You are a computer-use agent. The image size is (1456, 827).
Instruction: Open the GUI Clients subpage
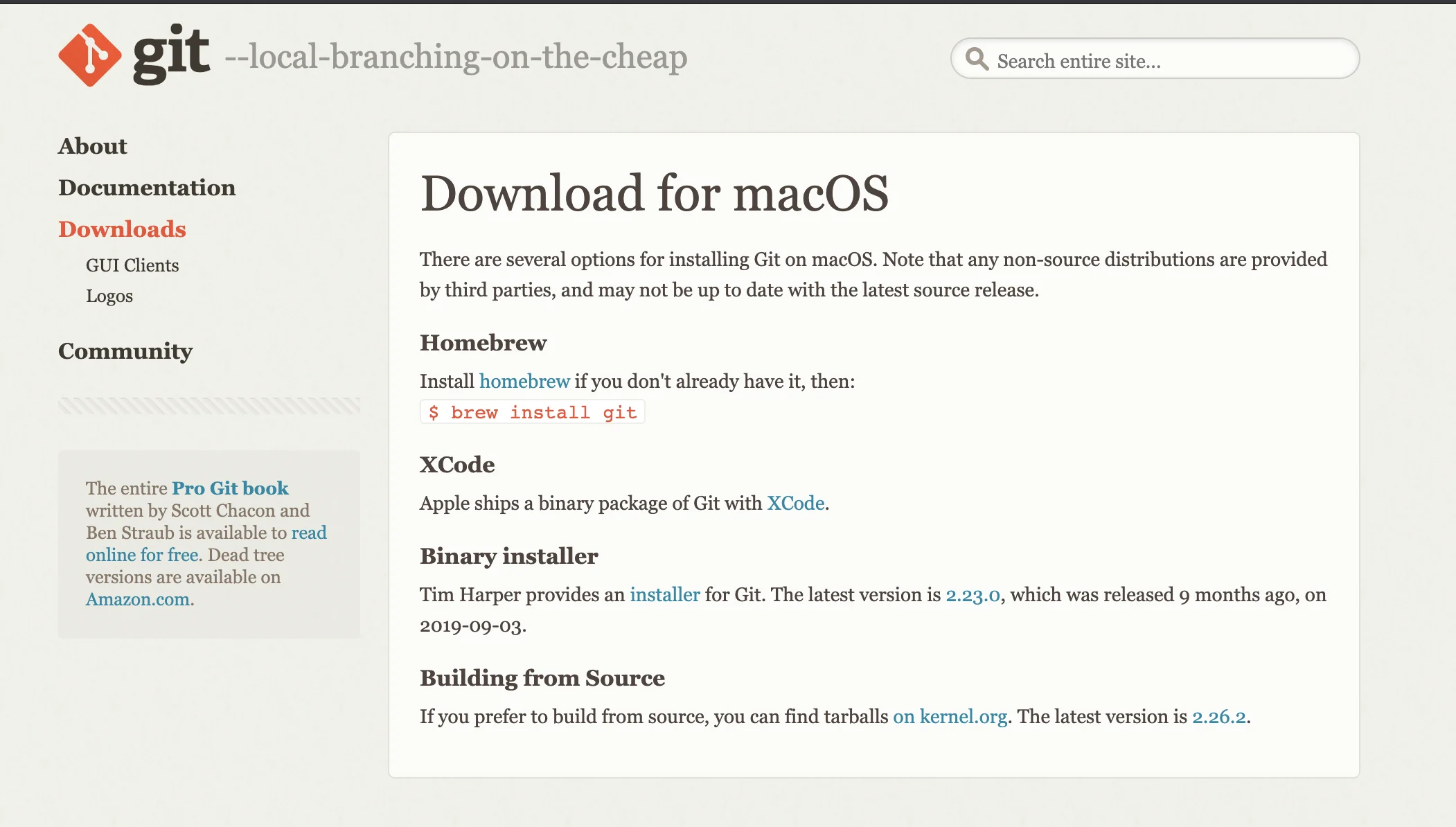[x=132, y=265]
